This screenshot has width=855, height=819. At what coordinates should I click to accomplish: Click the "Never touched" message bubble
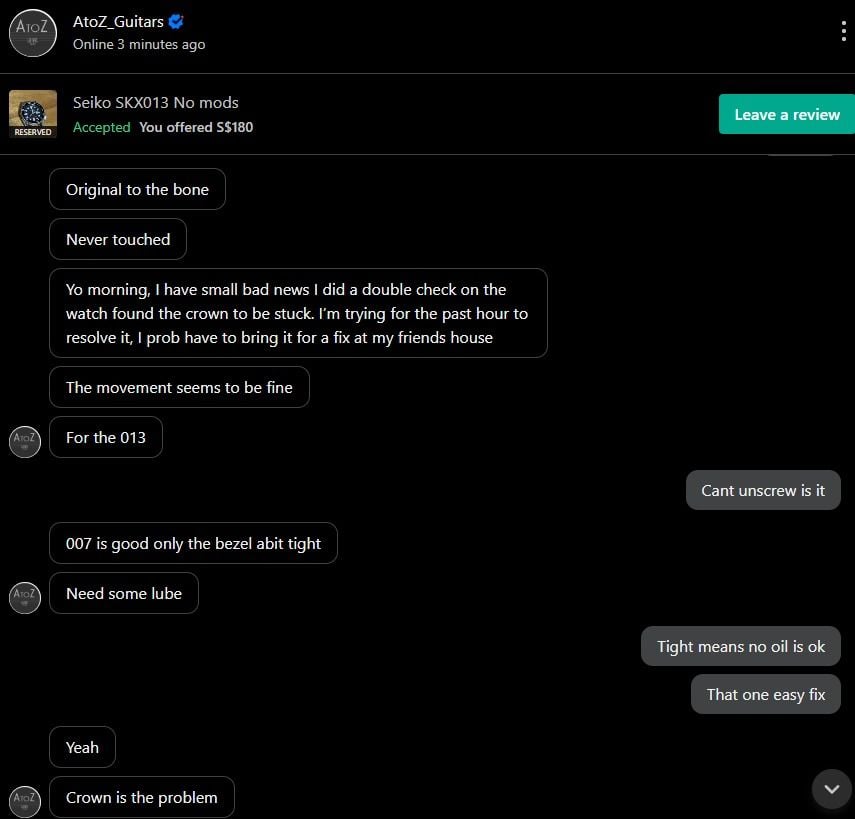pyautogui.click(x=118, y=239)
